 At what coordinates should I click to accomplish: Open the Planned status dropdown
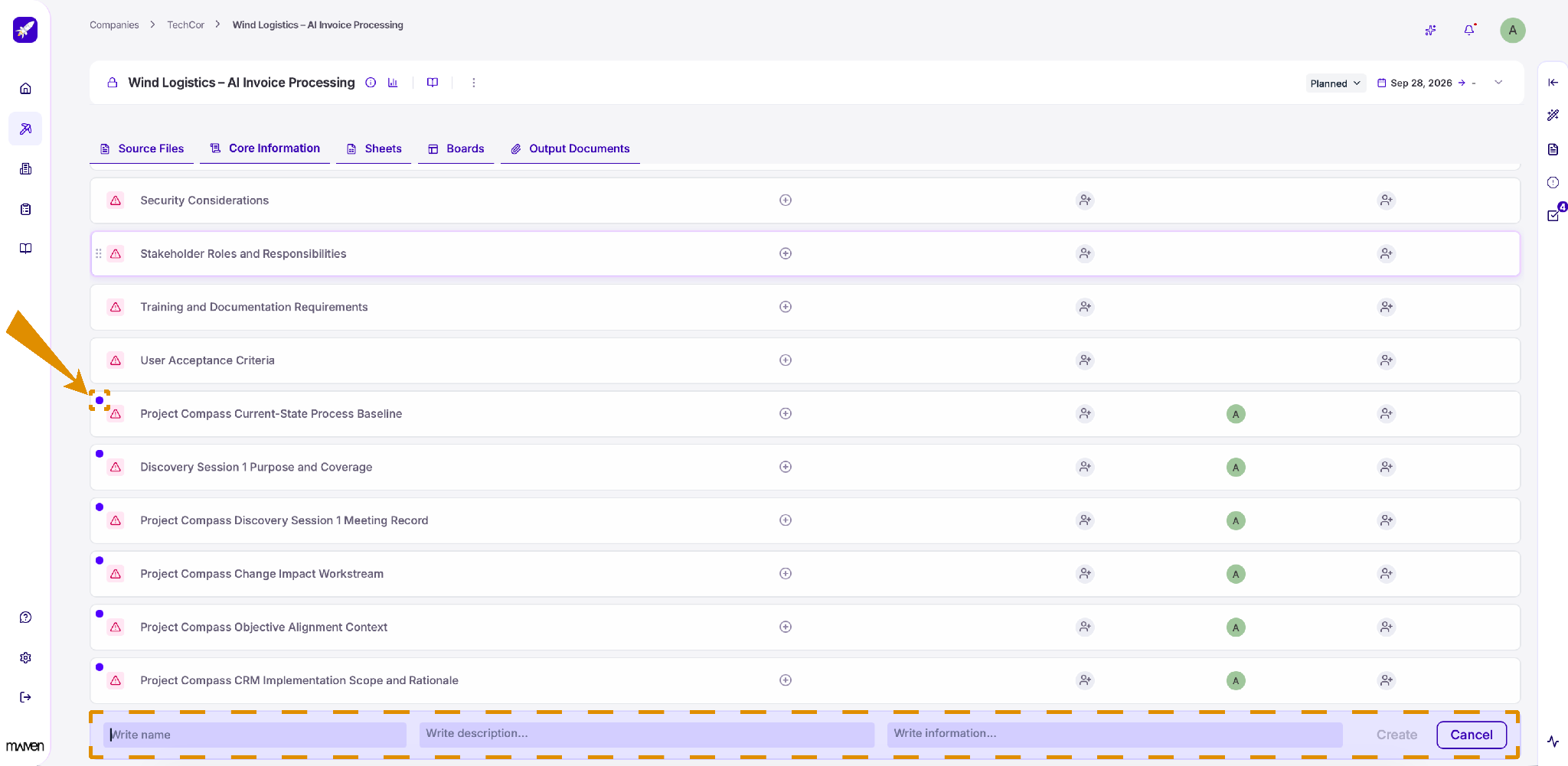[1335, 83]
